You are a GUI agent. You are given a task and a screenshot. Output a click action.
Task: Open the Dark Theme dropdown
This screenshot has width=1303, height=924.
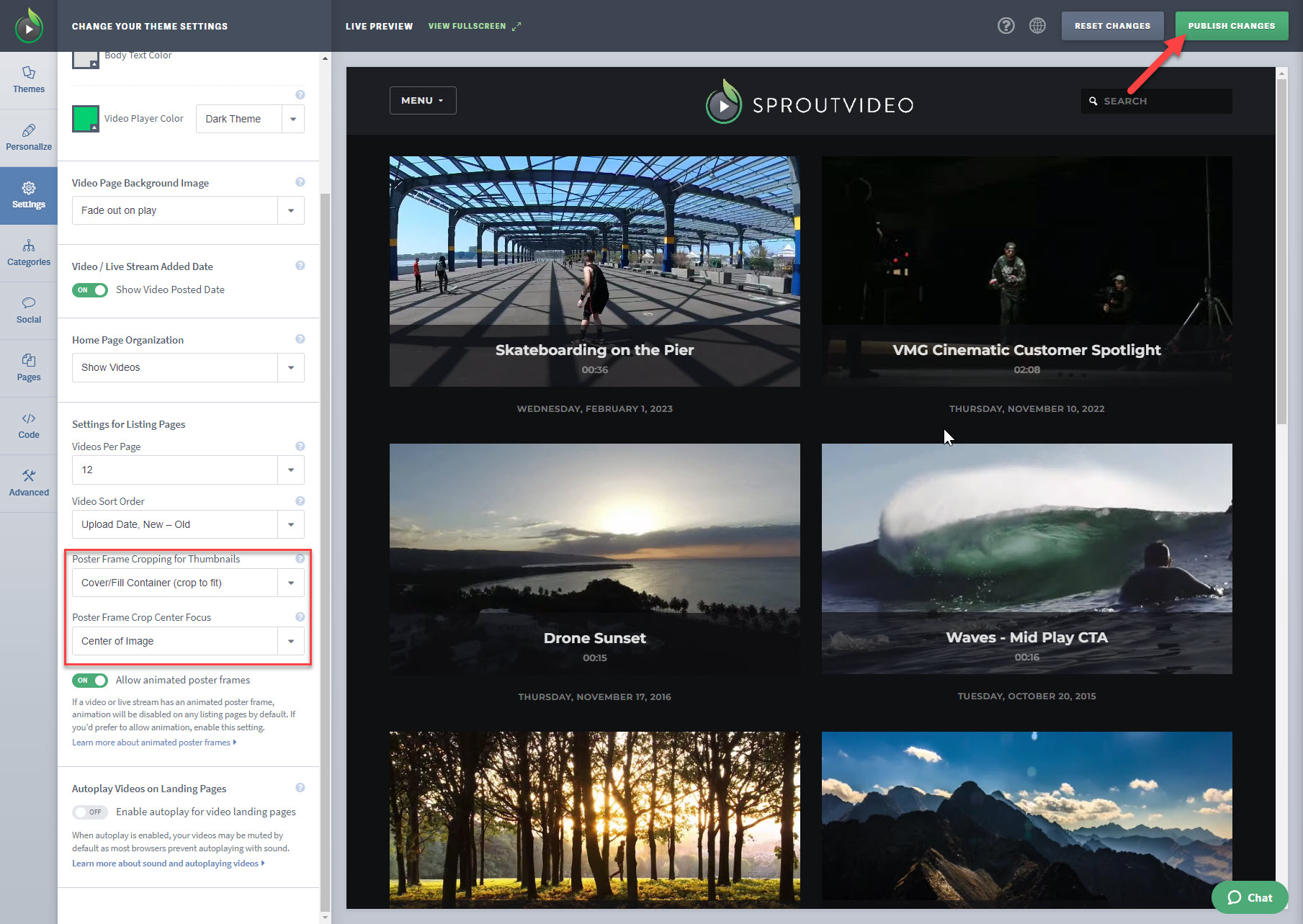pyautogui.click(x=250, y=119)
